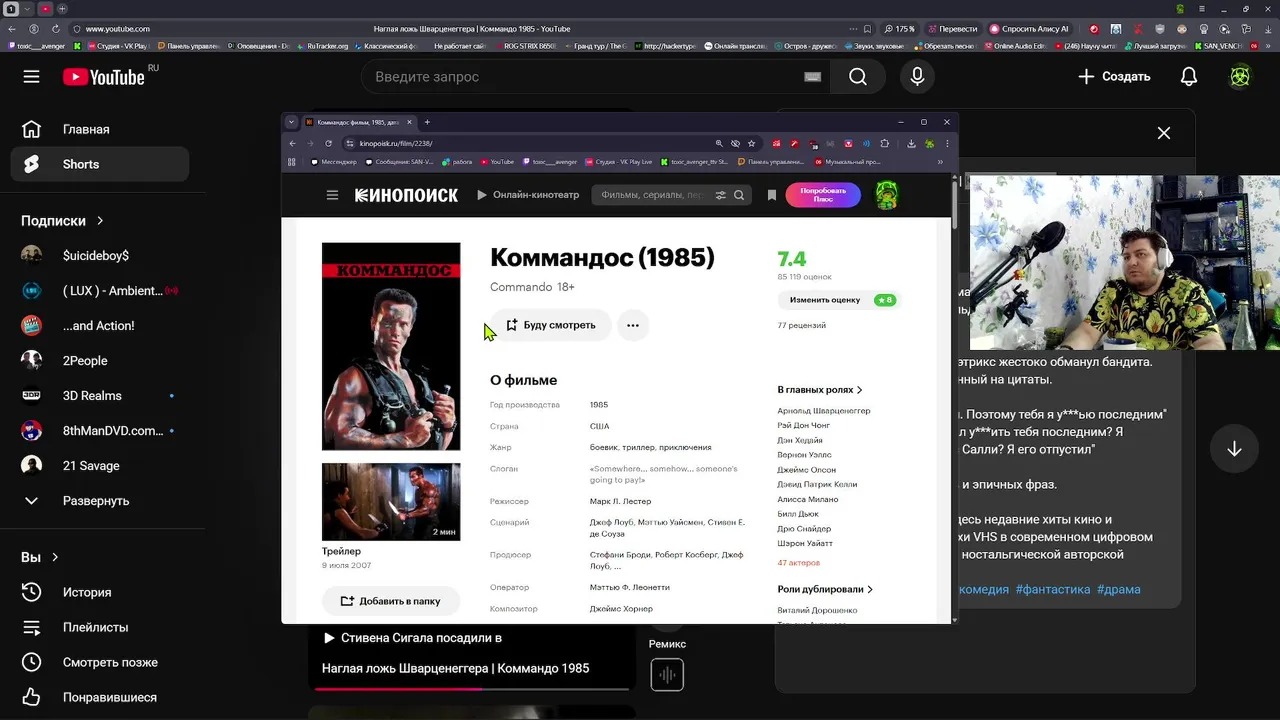Click the #драма hashtag
The height and width of the screenshot is (720, 1280).
[1118, 589]
